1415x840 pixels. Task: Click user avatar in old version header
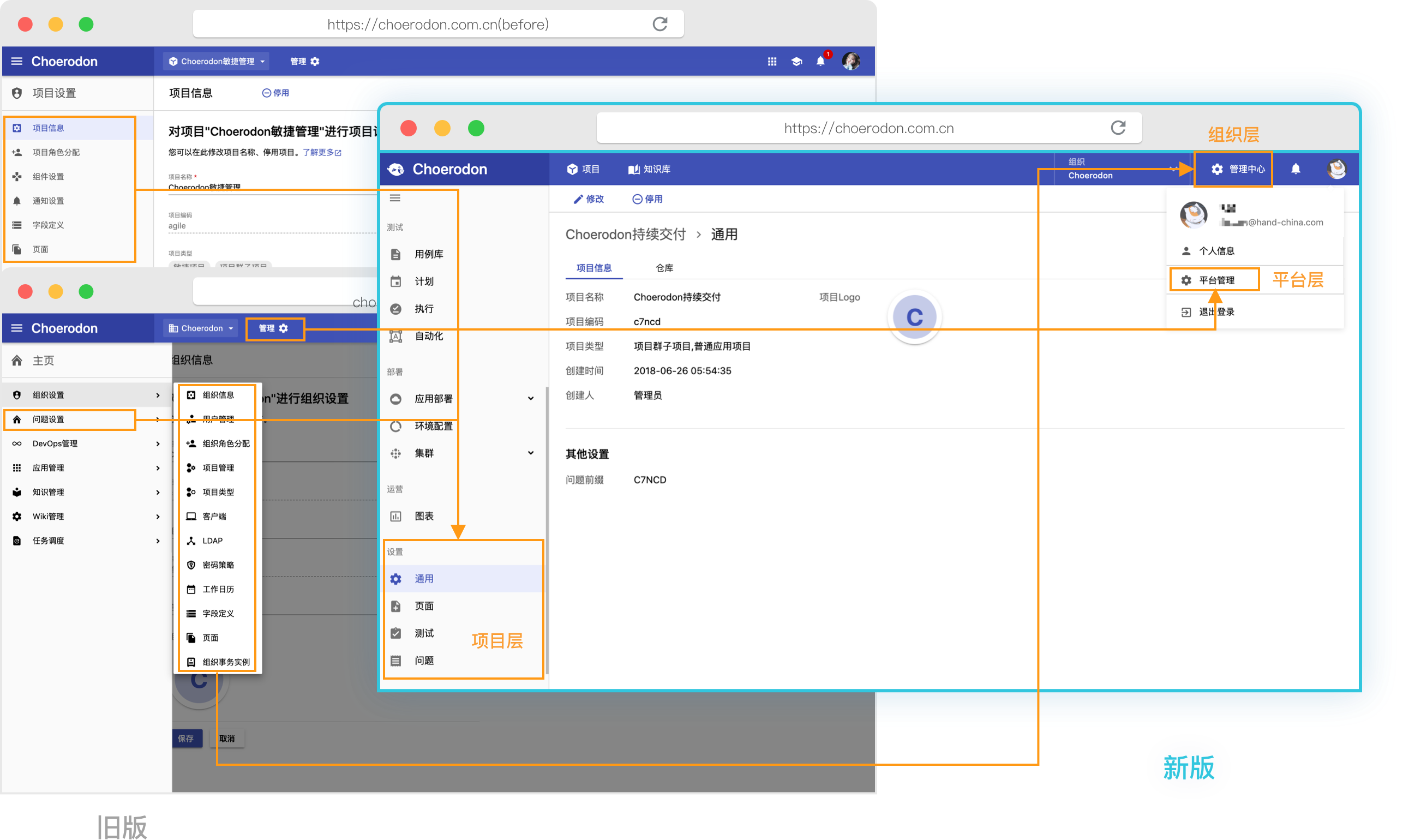(x=851, y=61)
